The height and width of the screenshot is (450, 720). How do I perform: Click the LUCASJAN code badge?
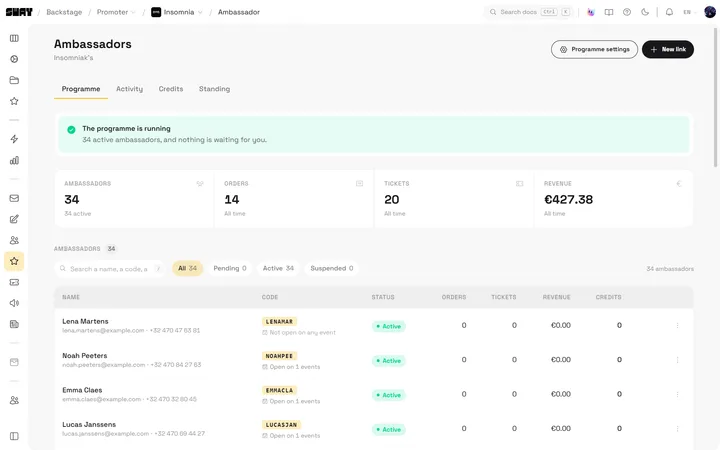(x=281, y=425)
